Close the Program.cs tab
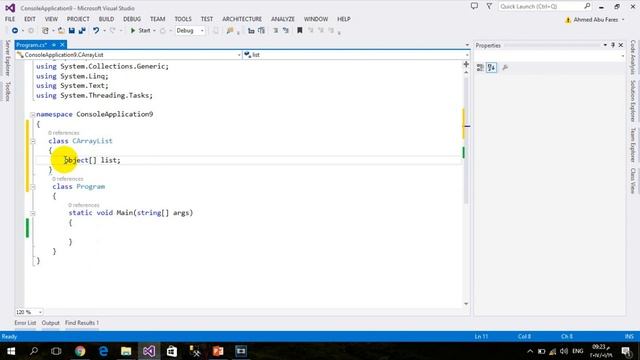This screenshot has height=360, width=640. pos(62,45)
